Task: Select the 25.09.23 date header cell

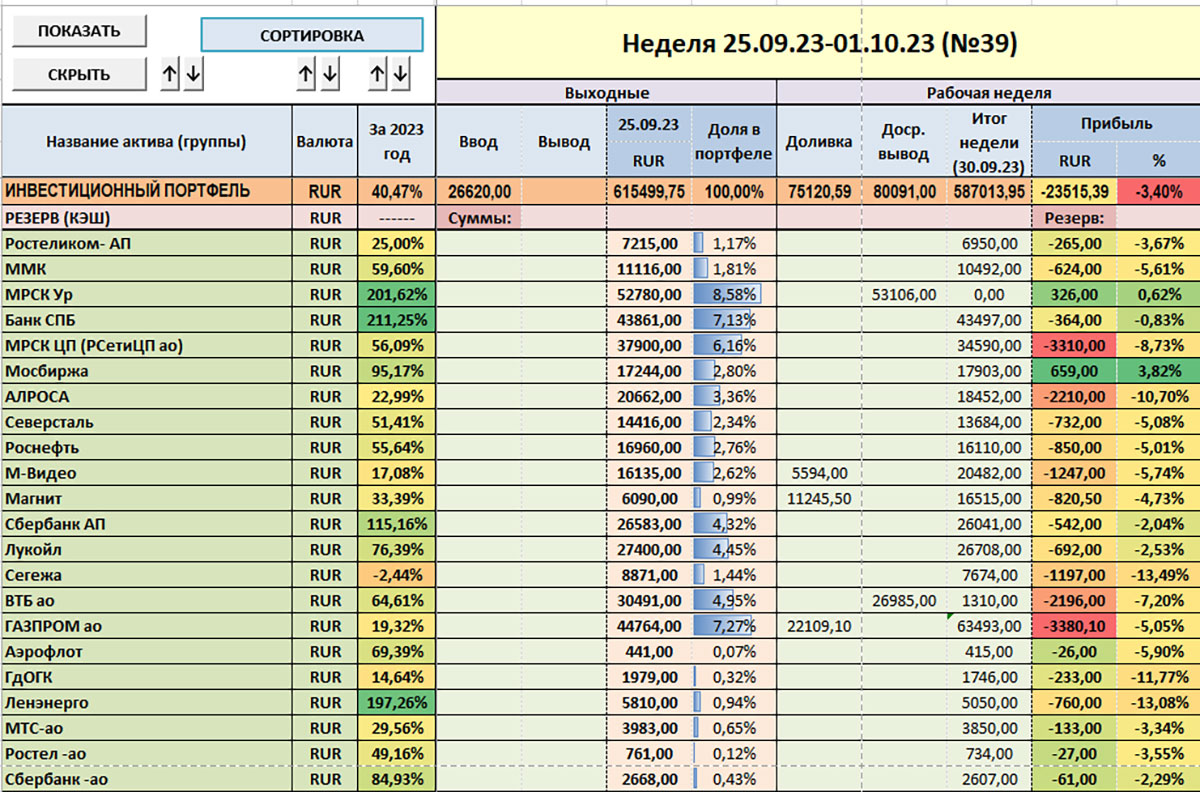Action: click(x=648, y=125)
